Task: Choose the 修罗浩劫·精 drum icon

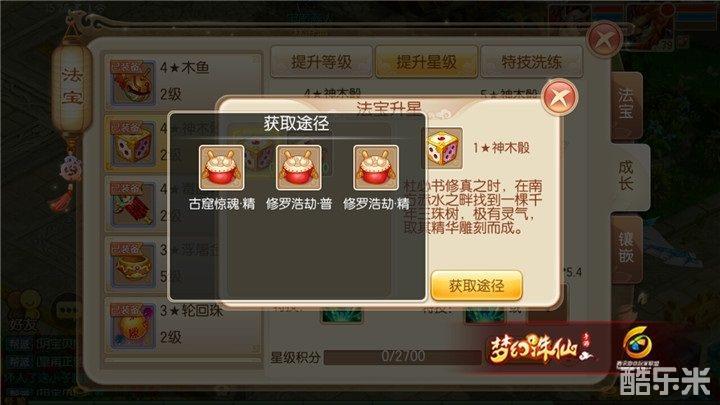Action: pyautogui.click(x=376, y=168)
